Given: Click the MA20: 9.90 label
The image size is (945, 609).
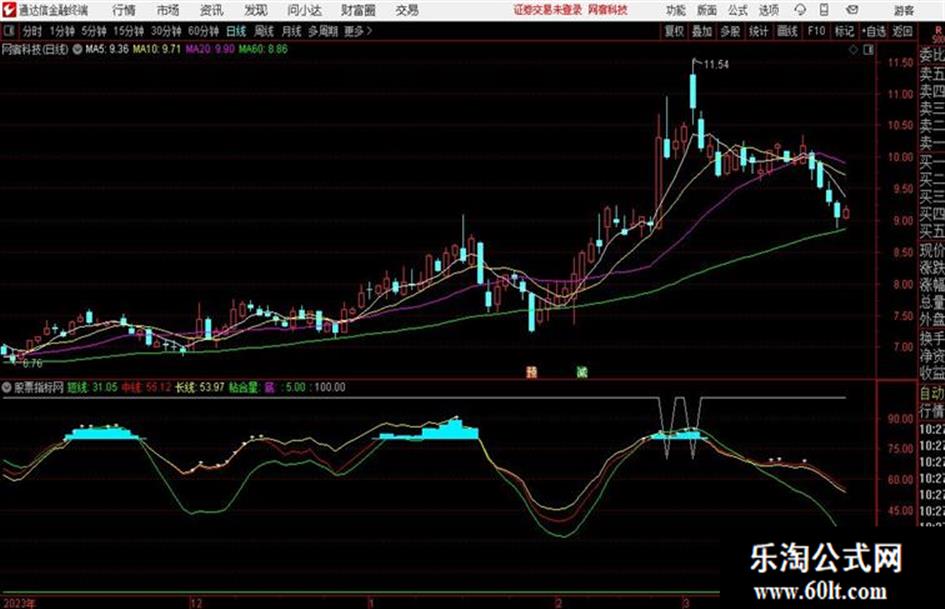Looking at the screenshot, I should click(210, 49).
